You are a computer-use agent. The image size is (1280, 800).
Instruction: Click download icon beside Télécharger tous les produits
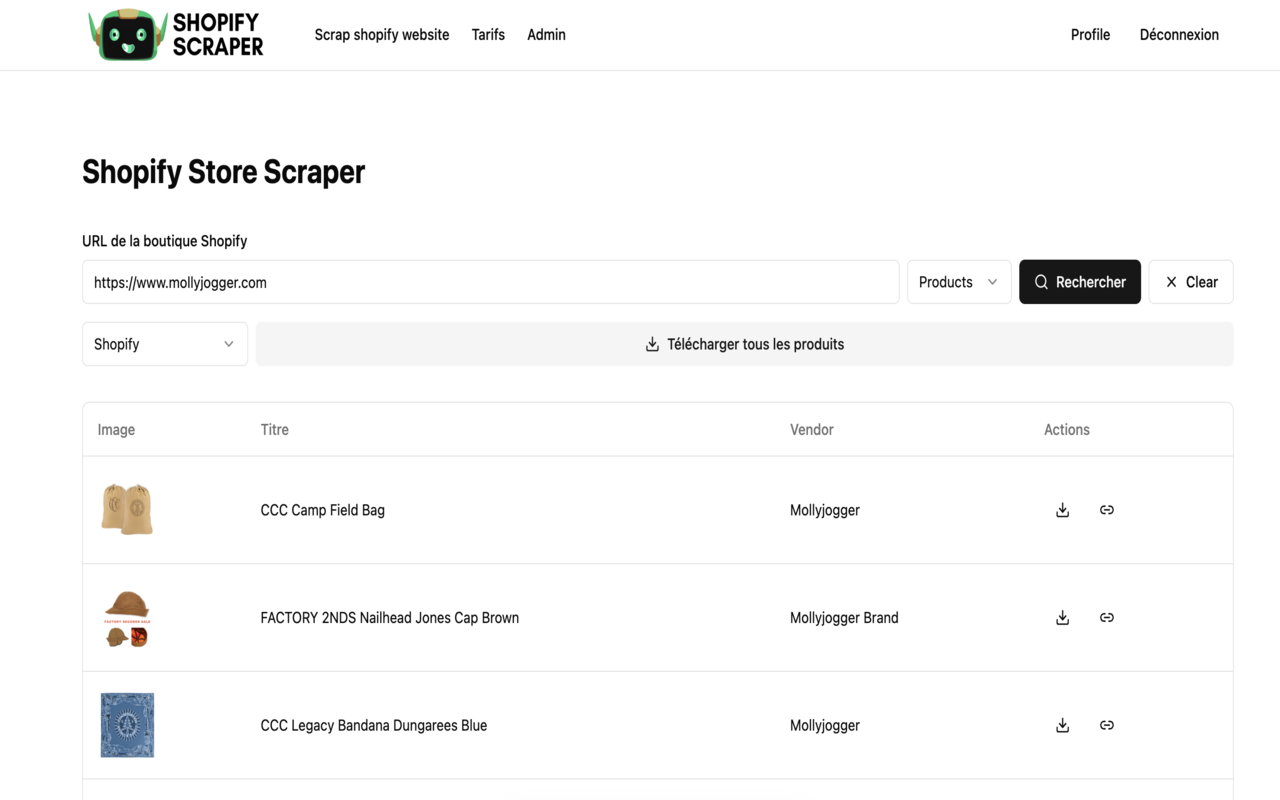(x=652, y=344)
